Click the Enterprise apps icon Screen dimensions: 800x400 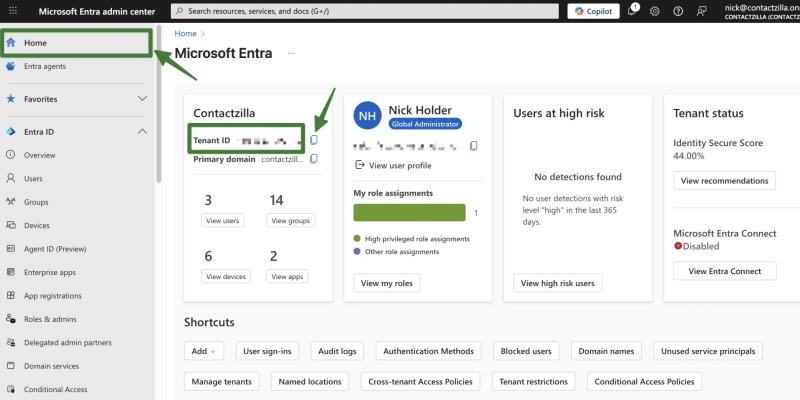11,272
